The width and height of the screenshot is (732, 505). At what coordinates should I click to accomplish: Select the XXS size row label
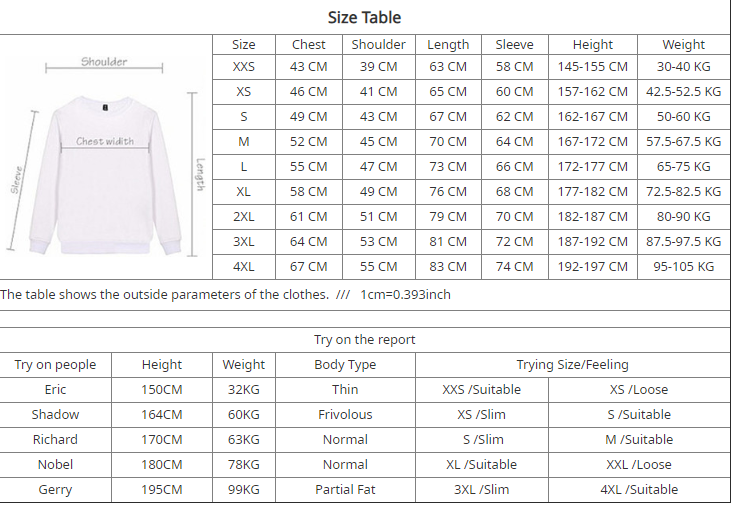[243, 66]
